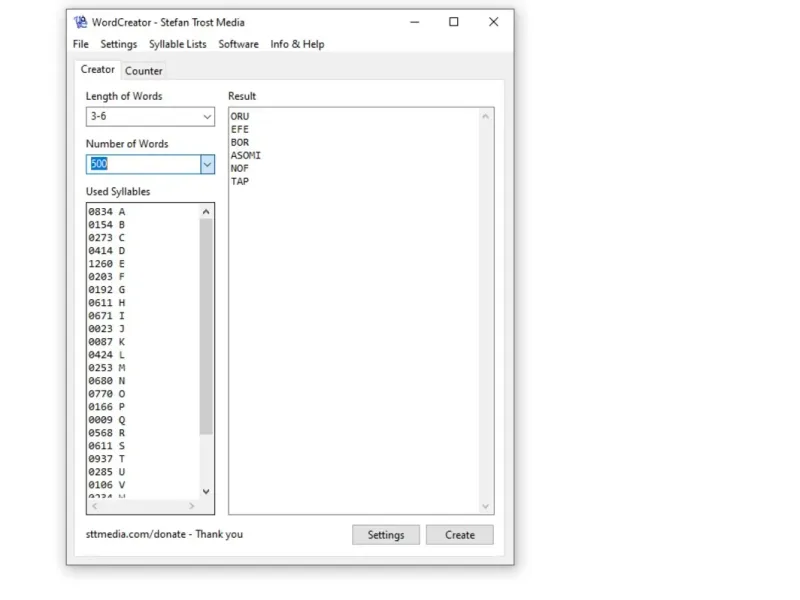
Task: Click syllable row 0834 A
Action: [x=107, y=212]
